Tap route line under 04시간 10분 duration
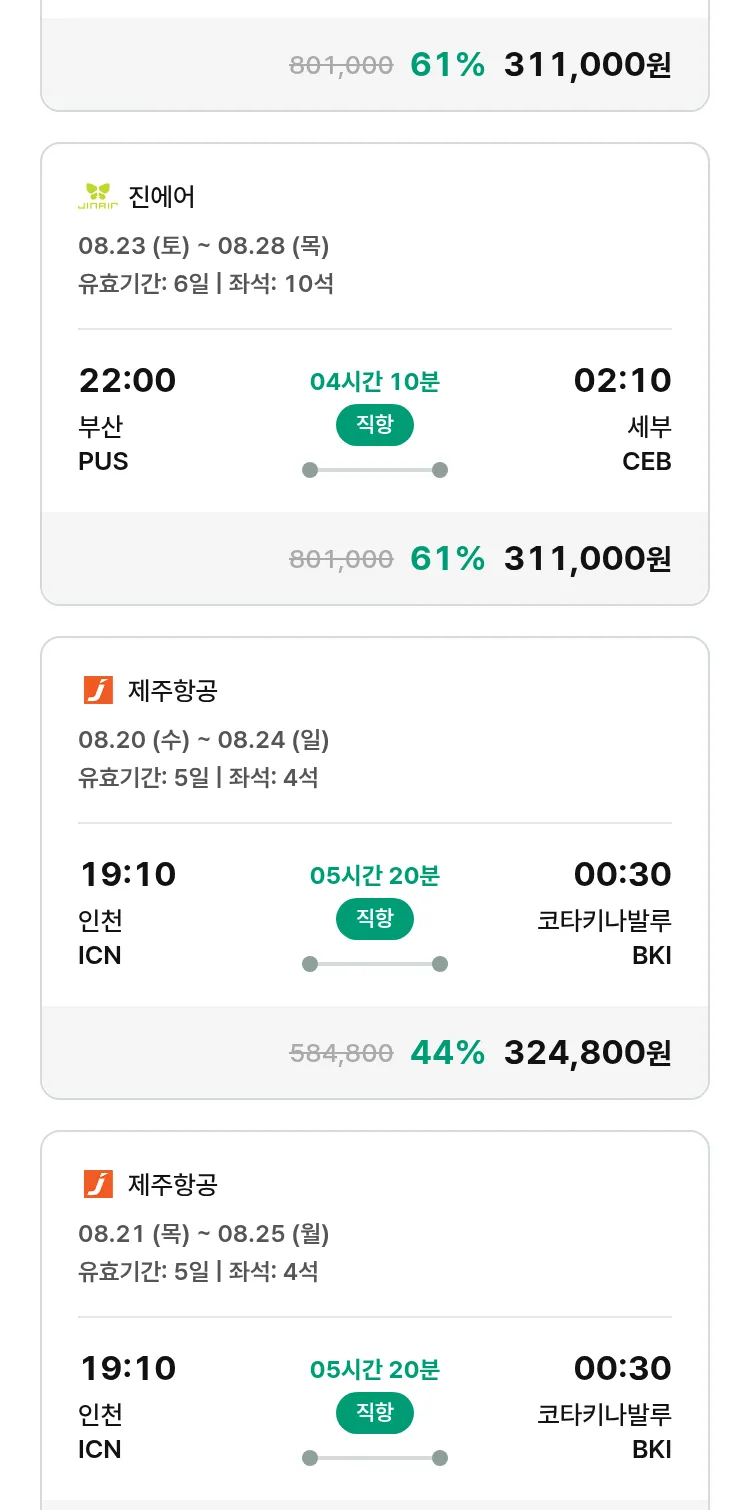 [374, 470]
